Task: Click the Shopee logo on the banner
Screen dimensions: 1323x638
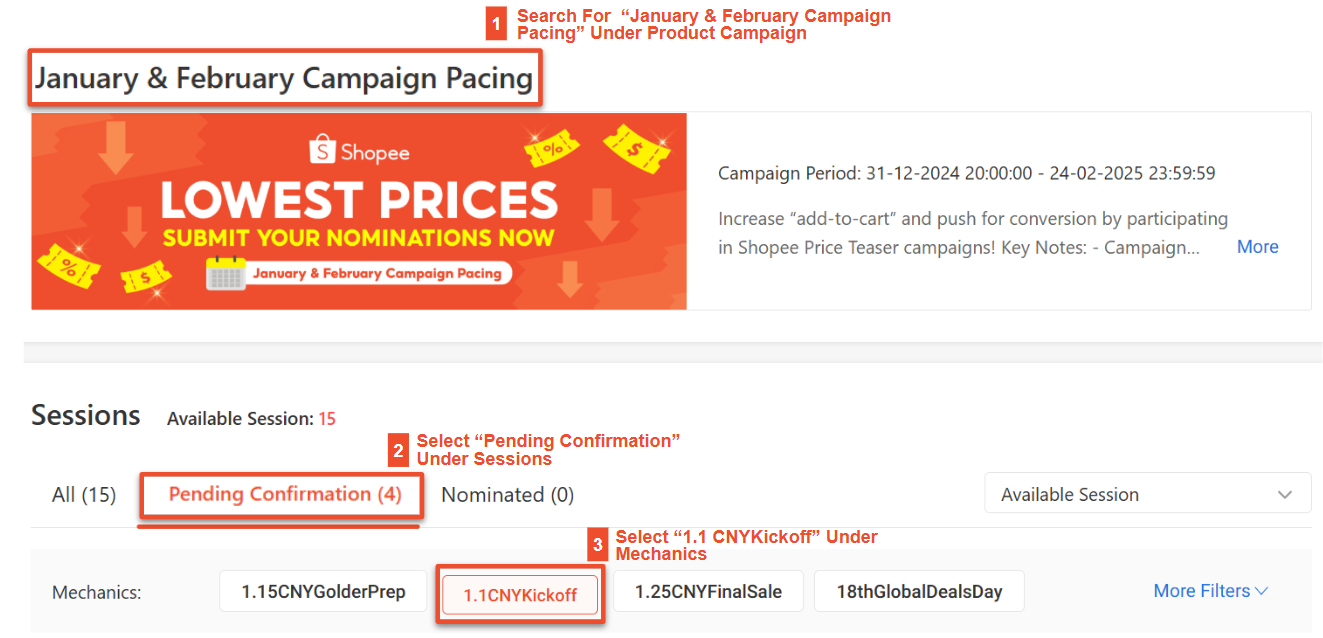Action: [358, 152]
